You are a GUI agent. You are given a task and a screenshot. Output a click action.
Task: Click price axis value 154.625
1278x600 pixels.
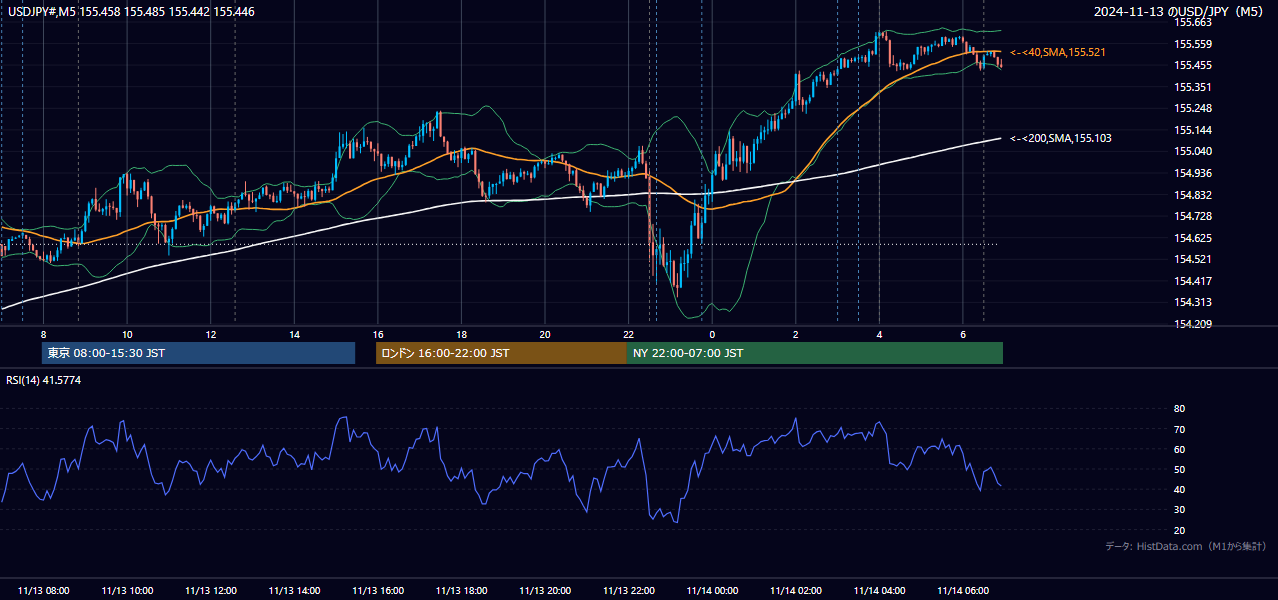1193,238
